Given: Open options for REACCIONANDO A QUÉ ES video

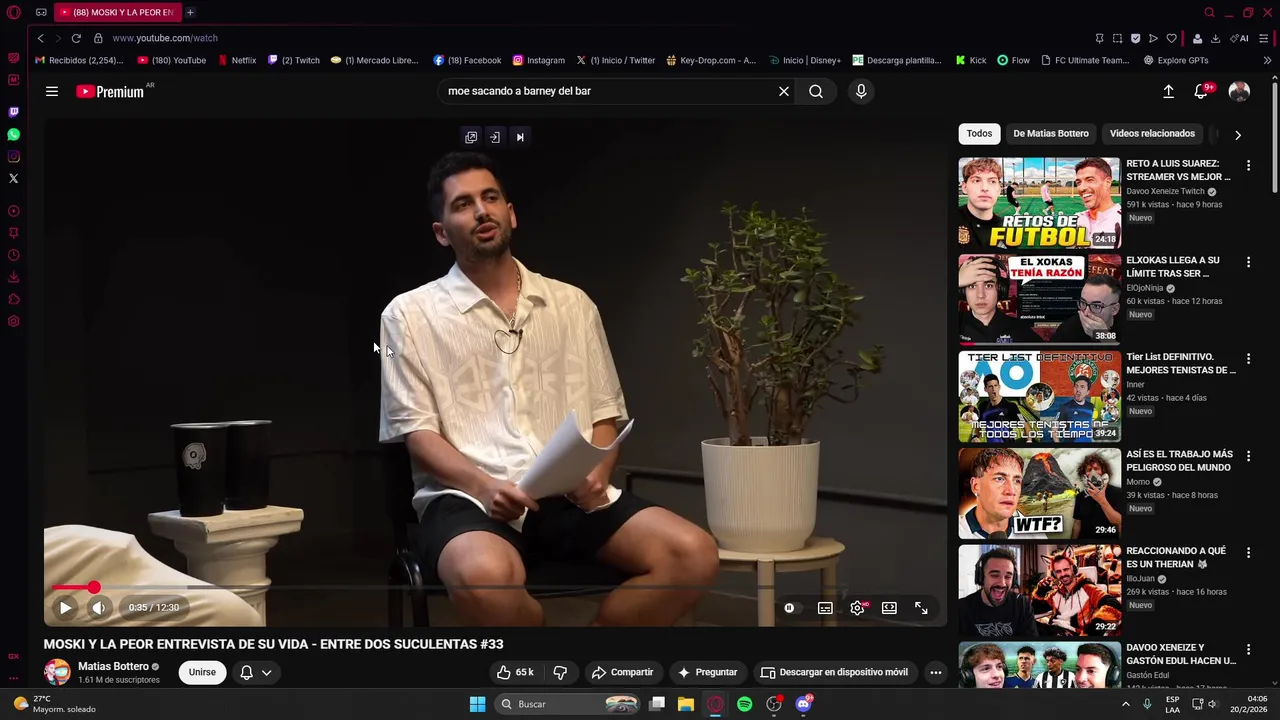Looking at the screenshot, I should (x=1248, y=553).
